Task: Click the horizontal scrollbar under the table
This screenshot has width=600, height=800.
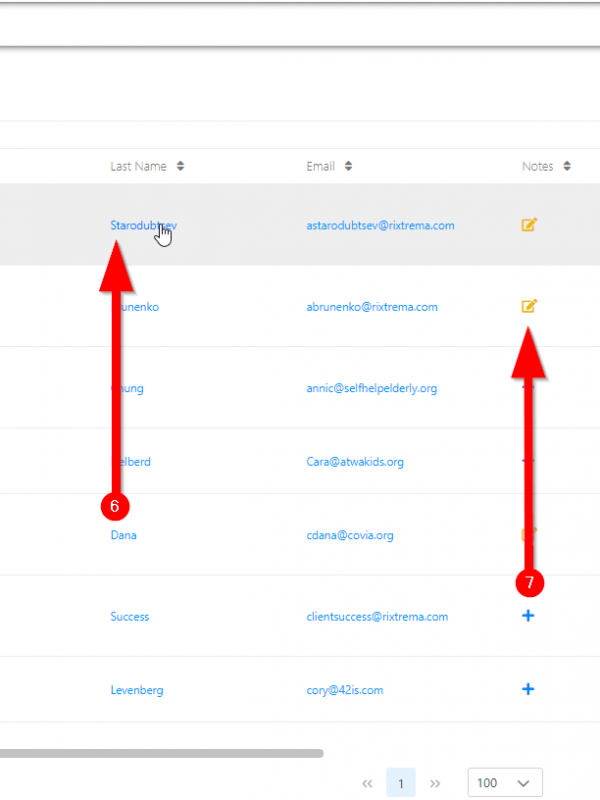Action: (x=160, y=753)
